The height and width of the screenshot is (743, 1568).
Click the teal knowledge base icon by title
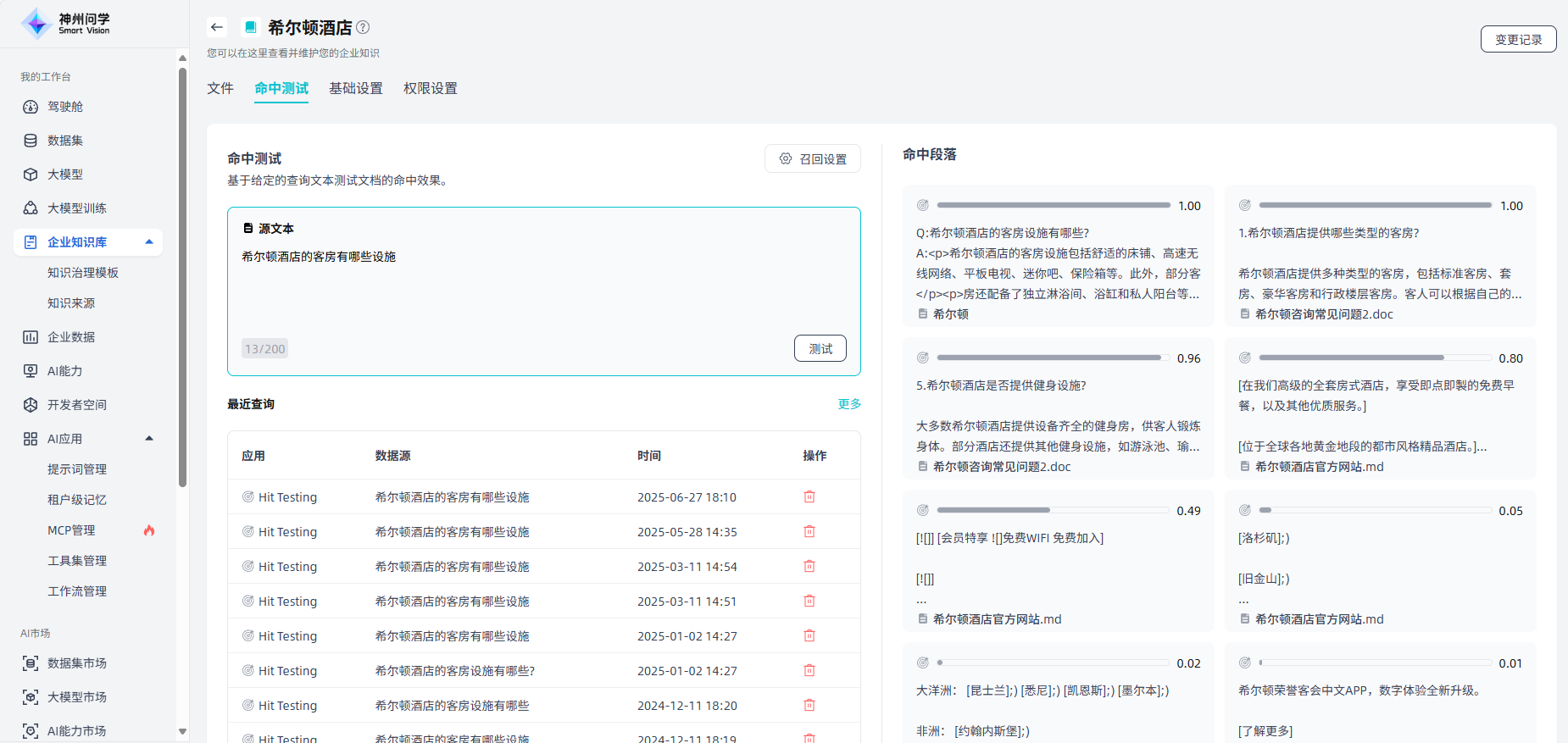coord(250,27)
